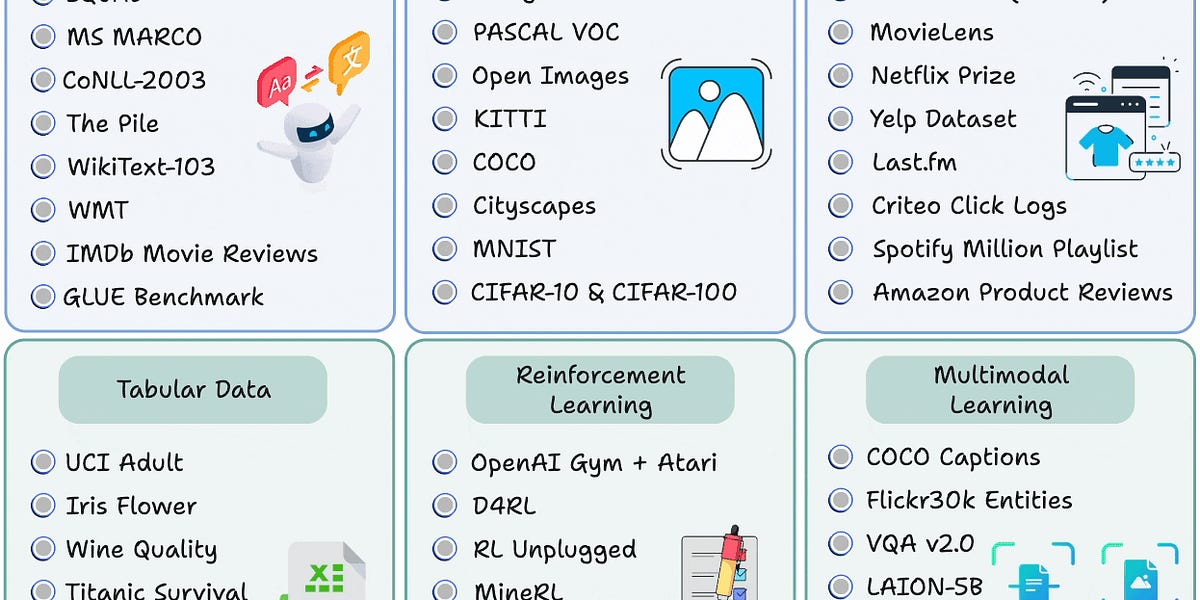Click the COCO Captions entry
This screenshot has width=1200, height=600.
[953, 457]
